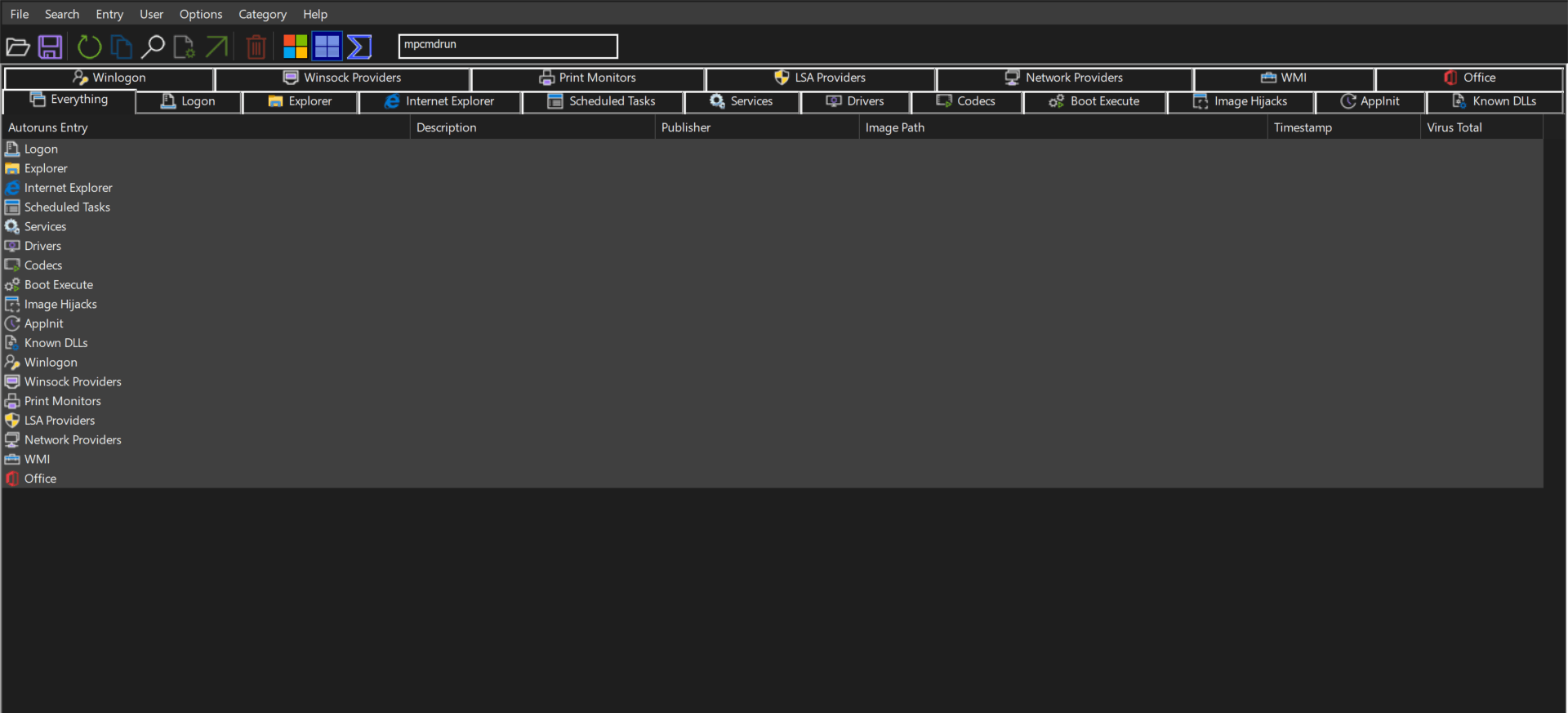
Task: Click the Copy toolbar icon
Action: [x=121, y=47]
